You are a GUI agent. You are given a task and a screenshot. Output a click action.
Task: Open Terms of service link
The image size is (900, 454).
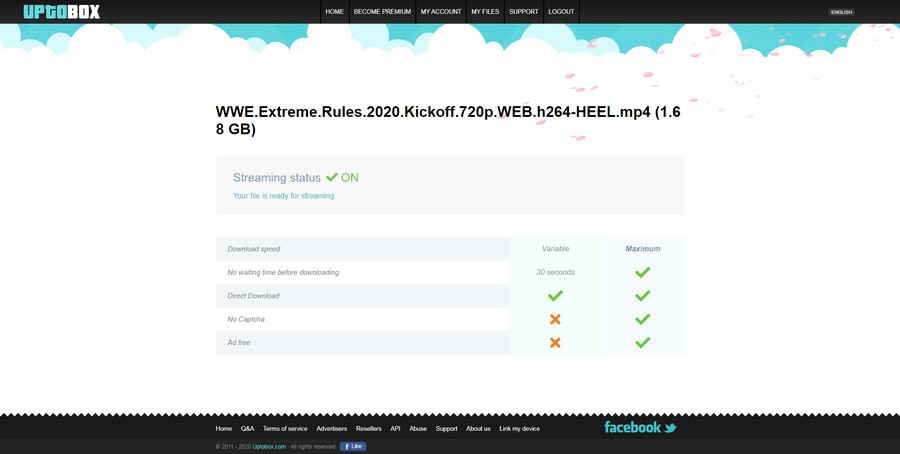[285, 429]
